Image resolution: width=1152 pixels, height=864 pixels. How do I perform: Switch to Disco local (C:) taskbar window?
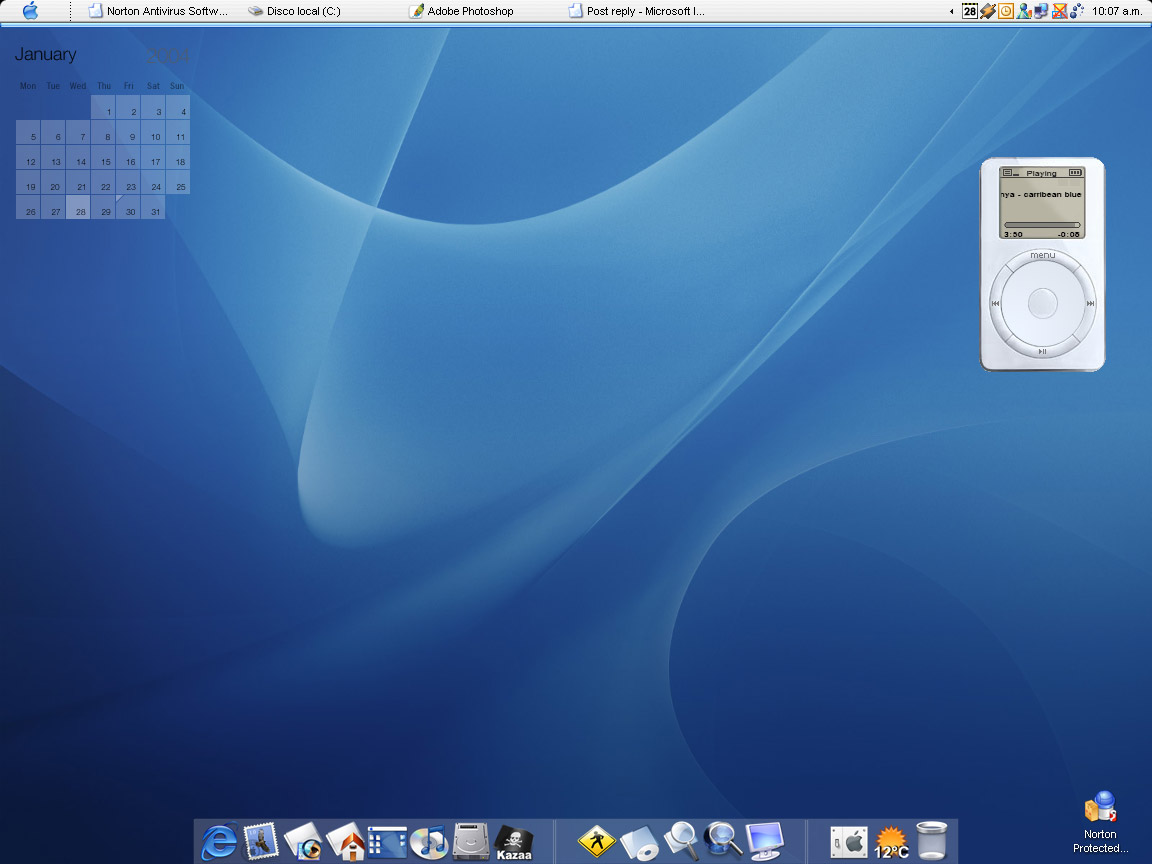pyautogui.click(x=295, y=11)
